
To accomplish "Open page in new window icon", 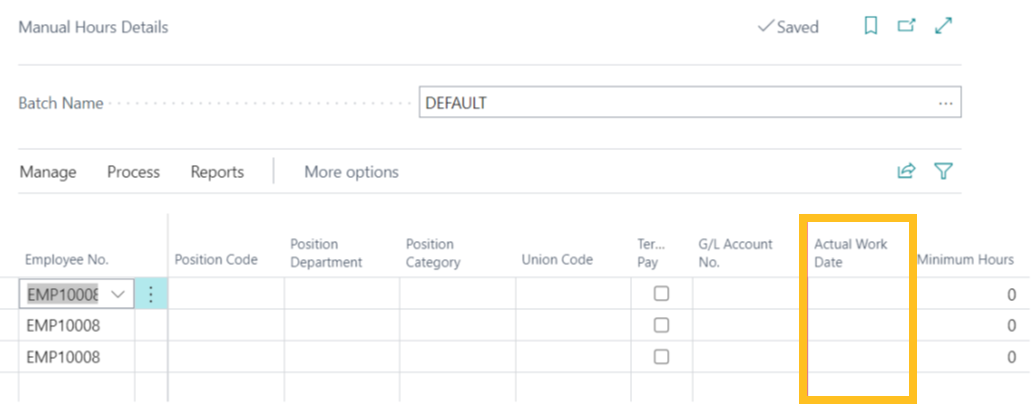I will pyautogui.click(x=906, y=27).
